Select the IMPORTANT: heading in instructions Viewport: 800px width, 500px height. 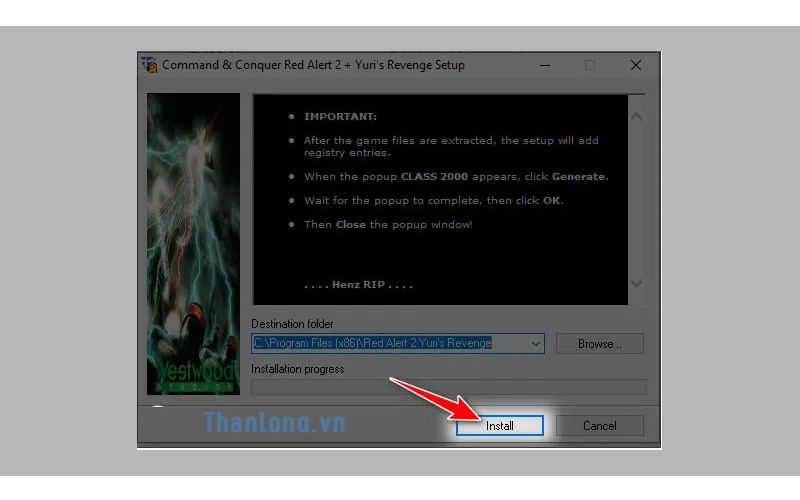pyautogui.click(x=340, y=116)
